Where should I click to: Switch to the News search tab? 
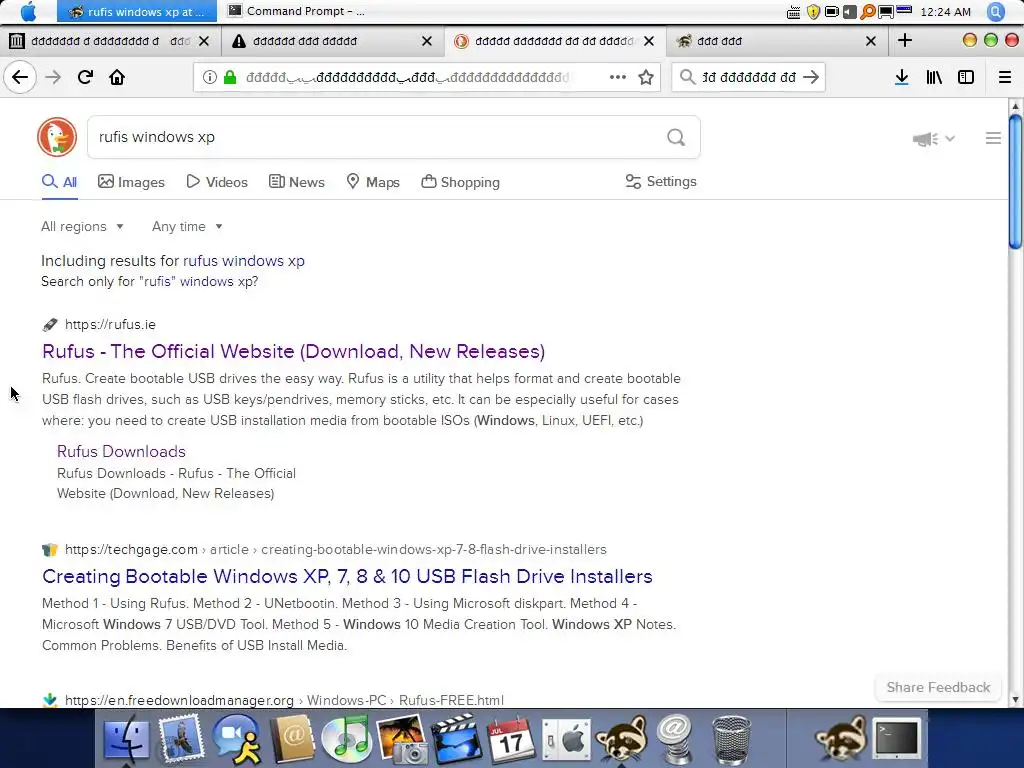point(296,182)
